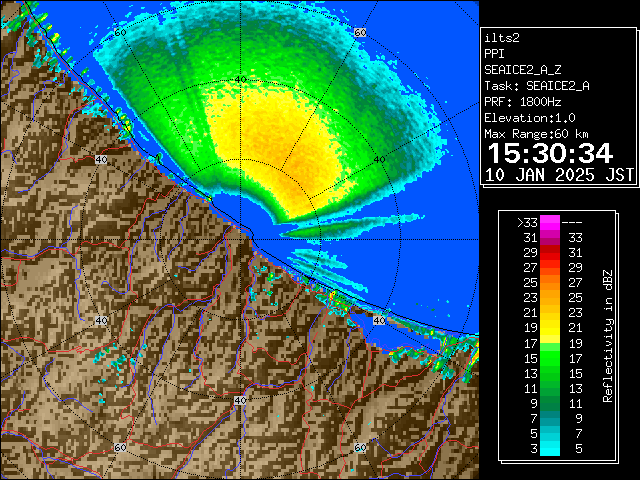Click the 'PRF: 1800Hz' value
The height and width of the screenshot is (480, 640).
(x=522, y=102)
